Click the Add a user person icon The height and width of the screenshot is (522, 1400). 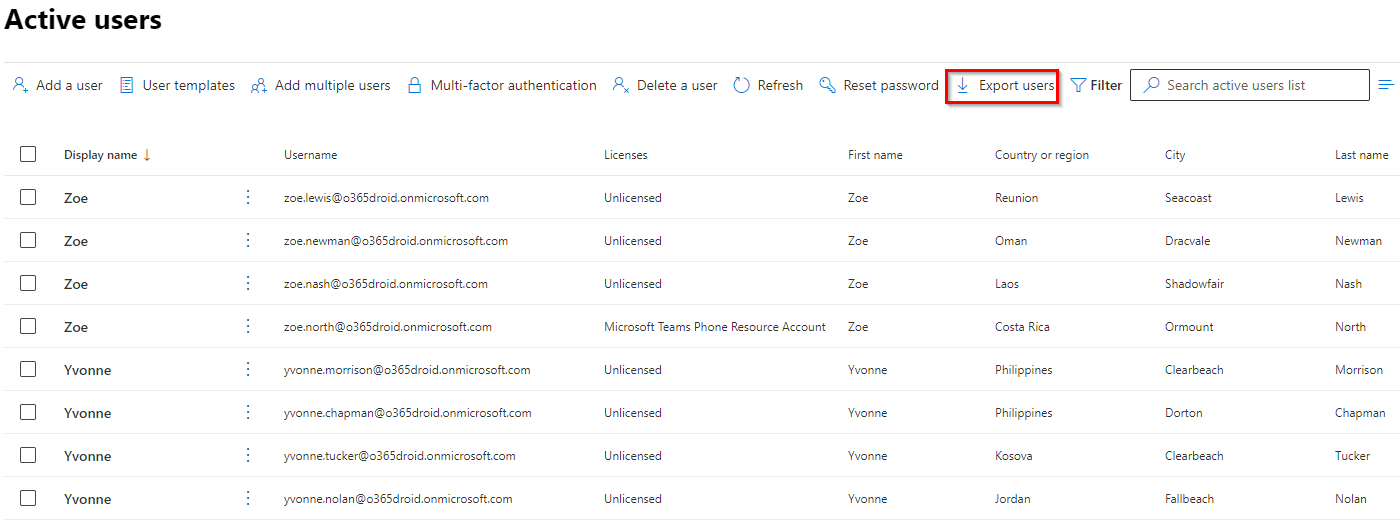(x=20, y=85)
